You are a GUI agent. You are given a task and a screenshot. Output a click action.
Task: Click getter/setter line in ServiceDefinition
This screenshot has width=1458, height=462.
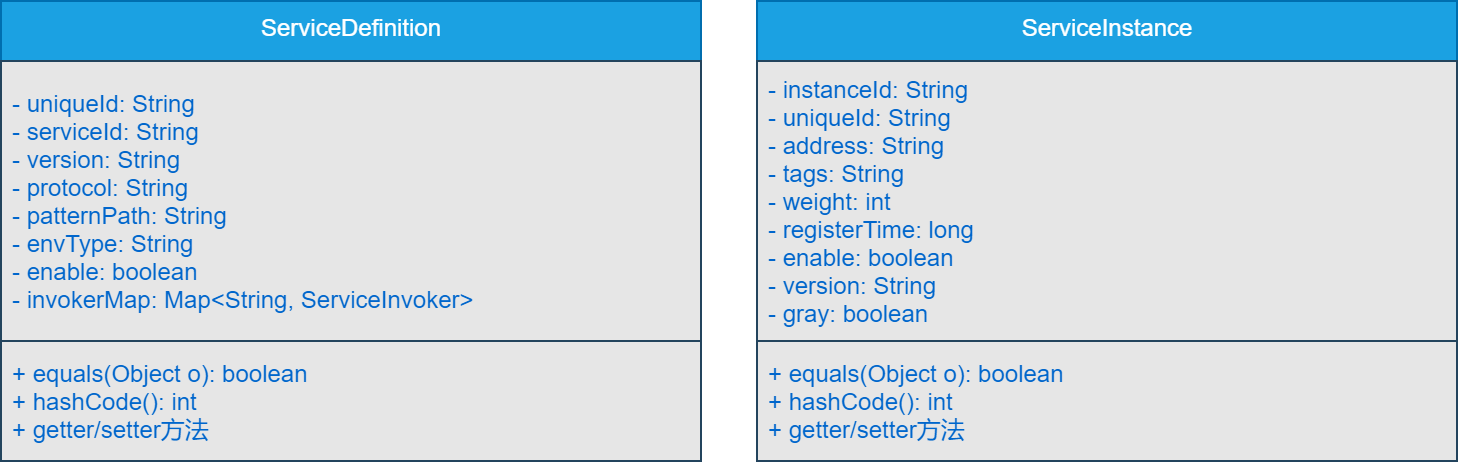tap(111, 430)
